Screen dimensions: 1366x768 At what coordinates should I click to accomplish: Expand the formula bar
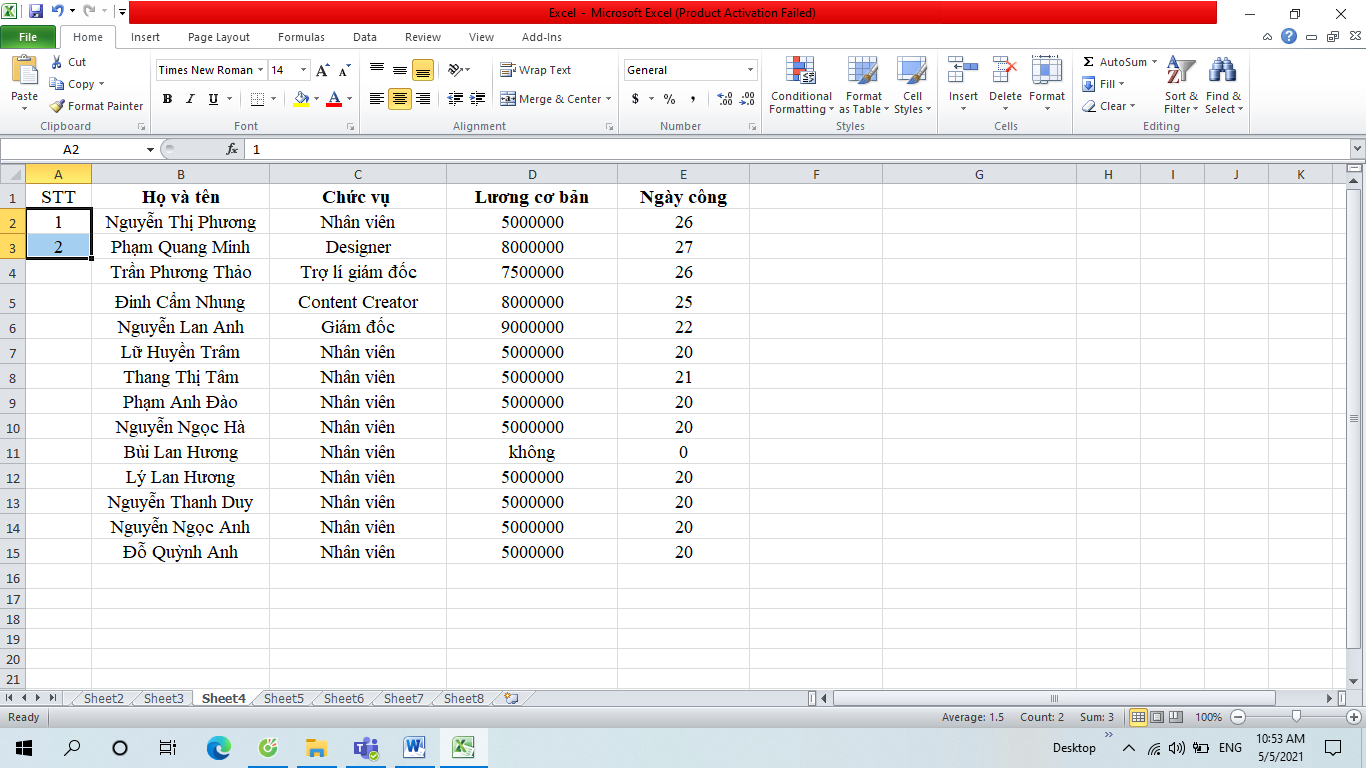coord(1357,149)
